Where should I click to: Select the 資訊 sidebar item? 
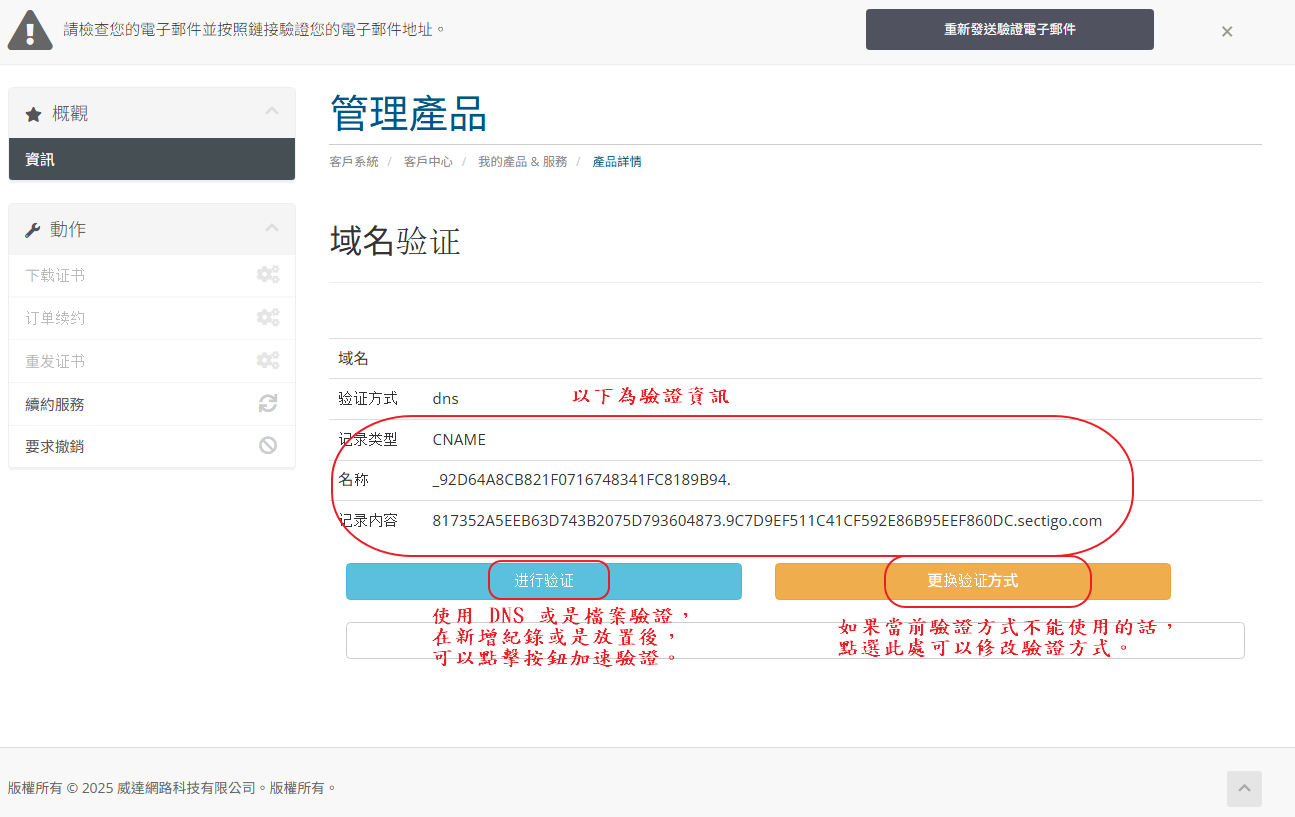pos(152,160)
